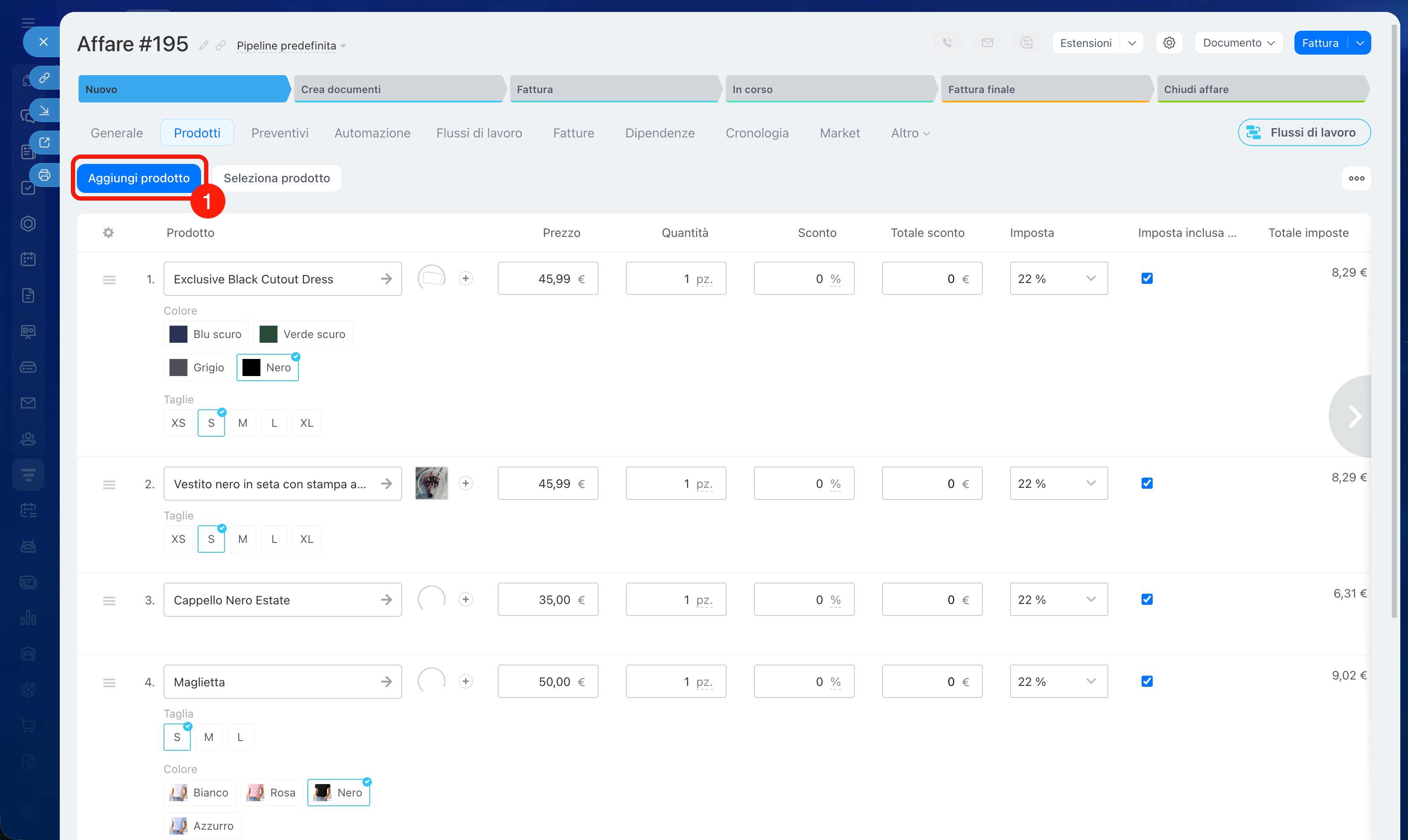Viewport: 1408px width, 840px height.
Task: Toggle tax included checkbox for Maglietta
Action: 1146,682
